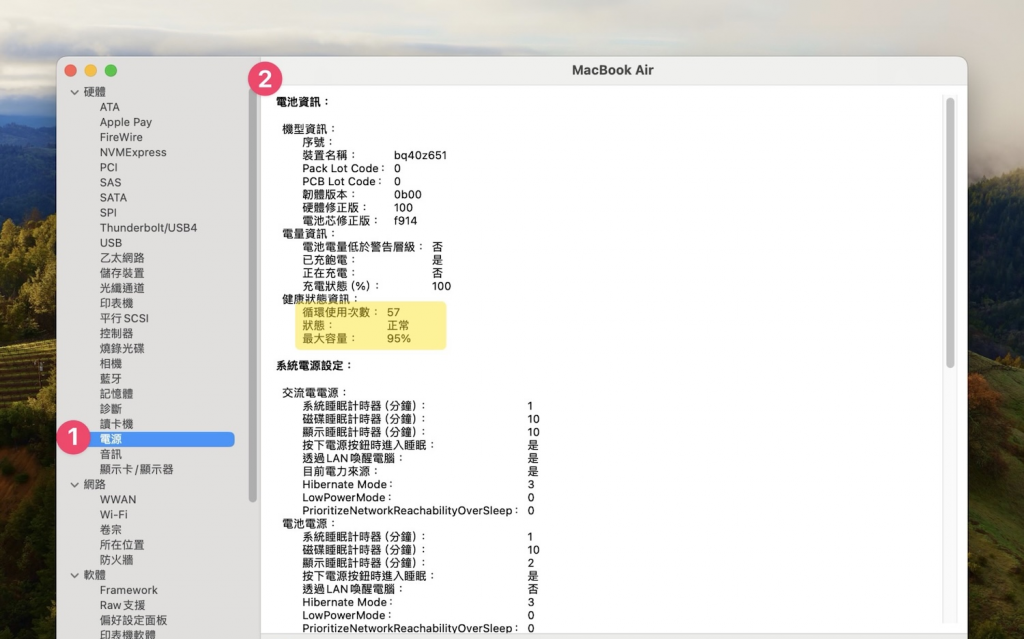Screen dimensions: 1024x639
Task: Close the System Information window
Action: pos(71,71)
